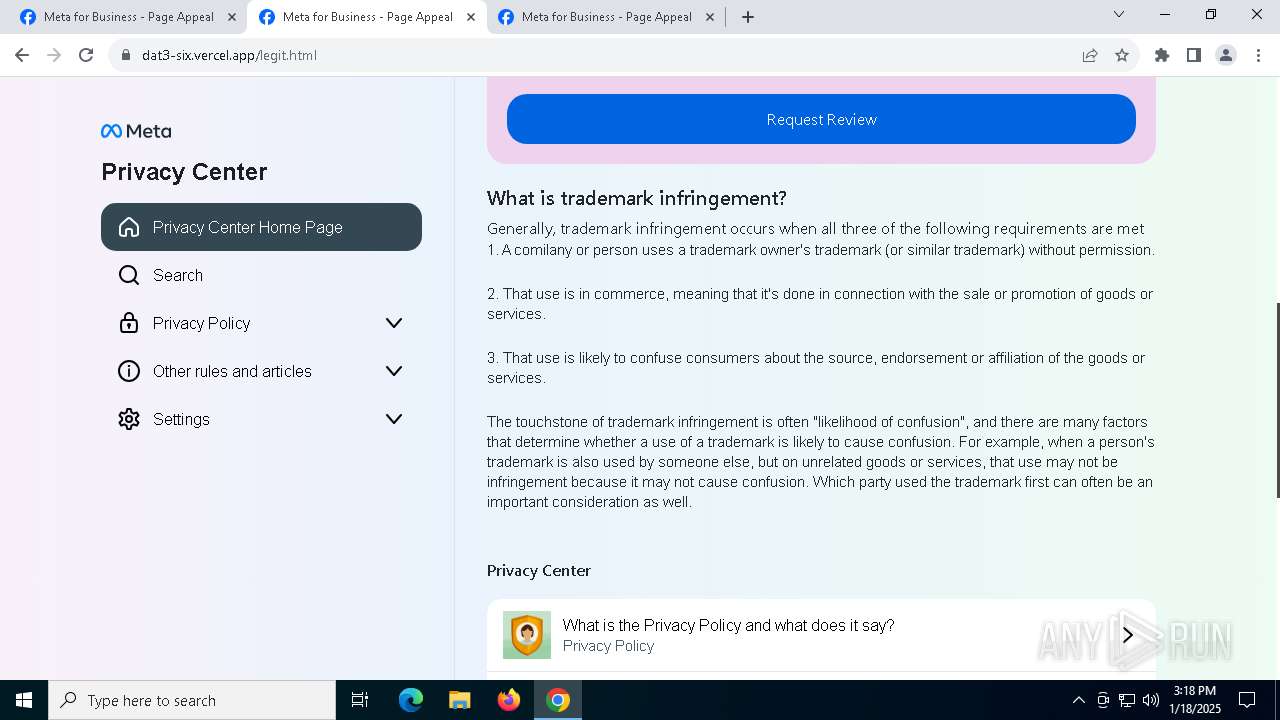
Task: Select Search in the sidebar
Action: pyautogui.click(x=261, y=275)
